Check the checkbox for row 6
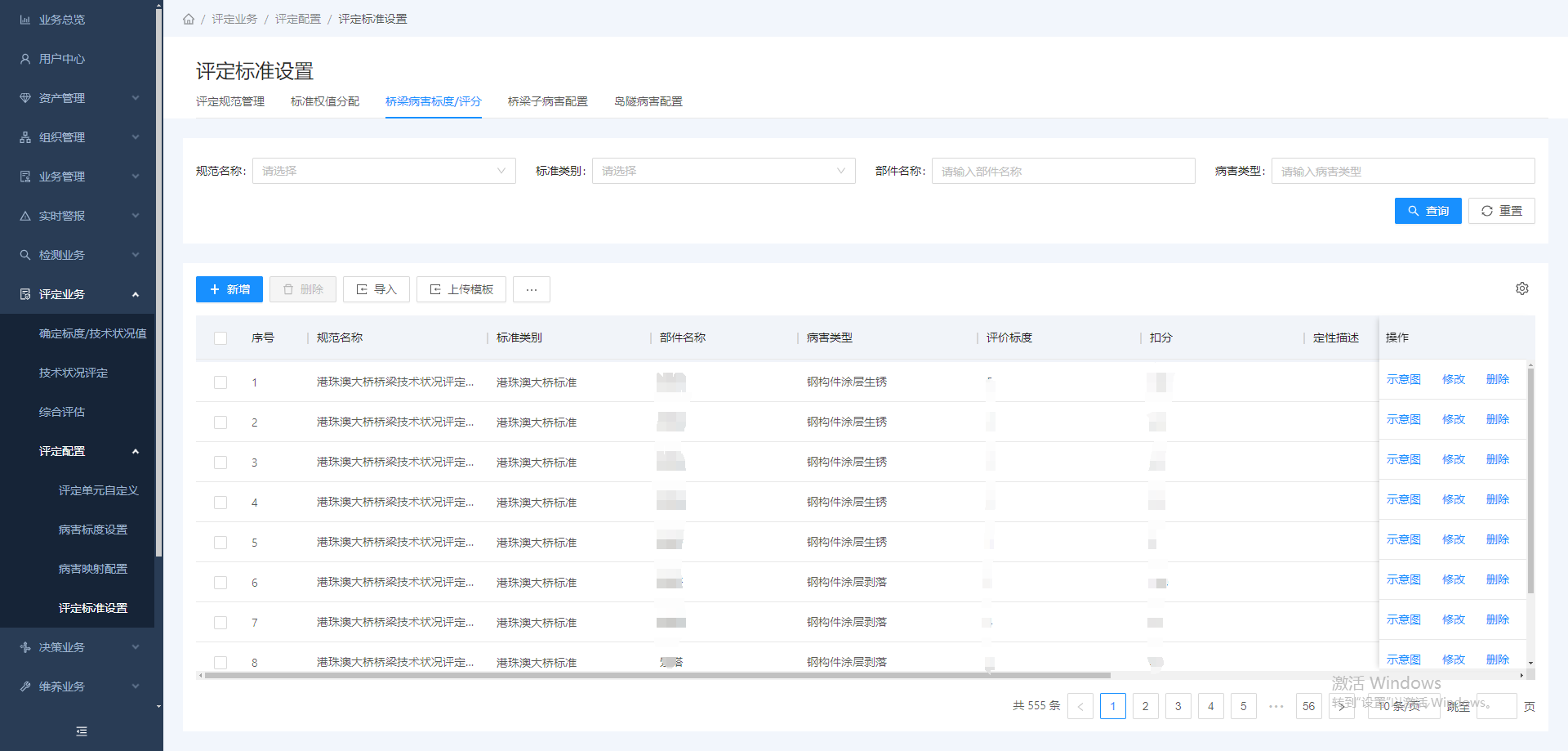This screenshot has height=751, width=1568. 220,583
